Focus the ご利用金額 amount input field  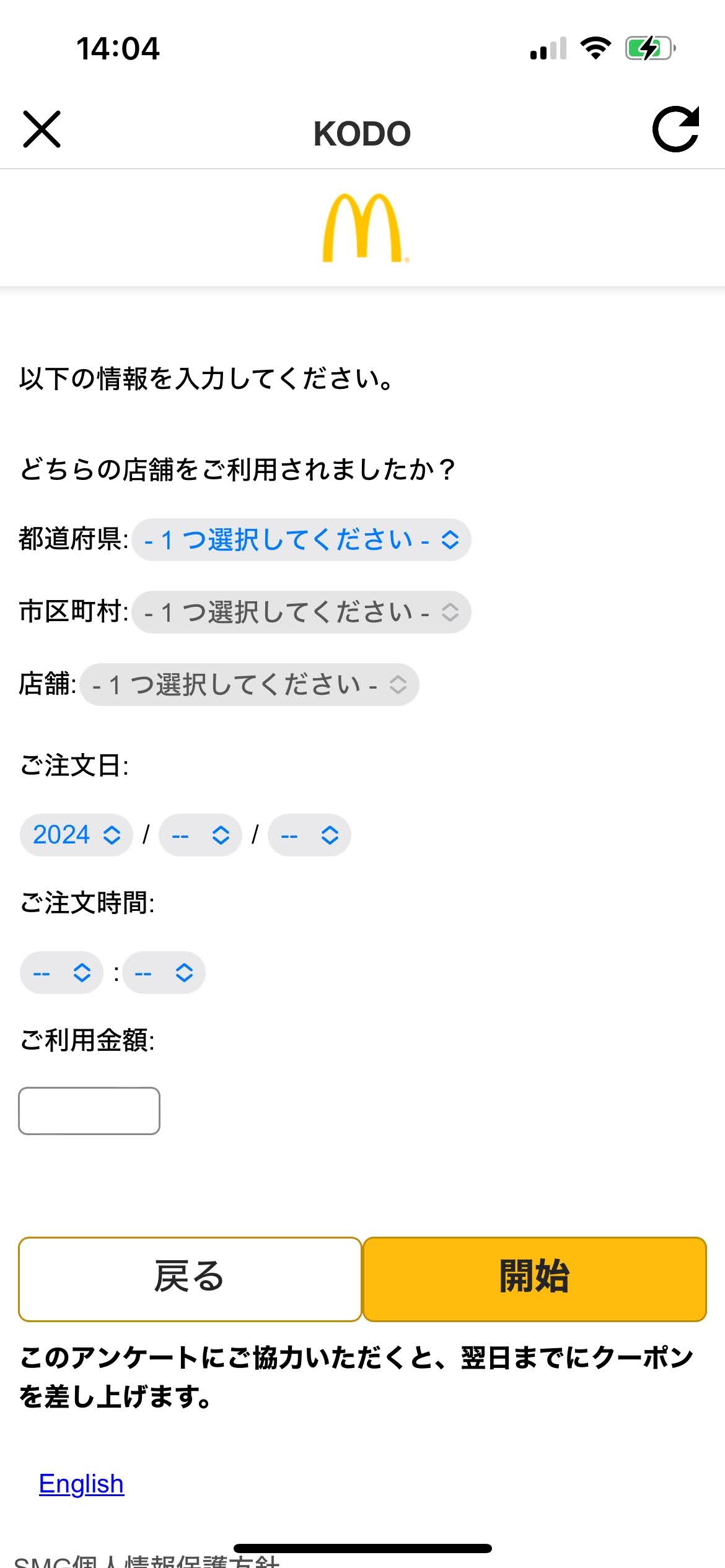click(89, 1111)
